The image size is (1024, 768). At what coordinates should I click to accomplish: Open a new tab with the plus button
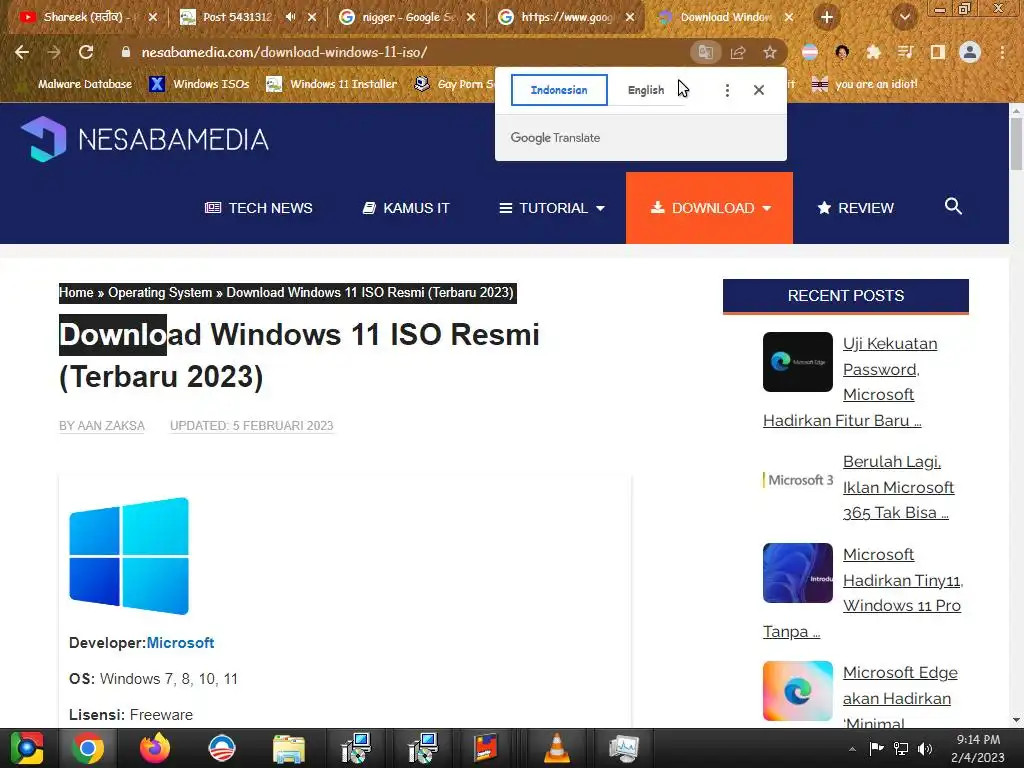tap(827, 17)
